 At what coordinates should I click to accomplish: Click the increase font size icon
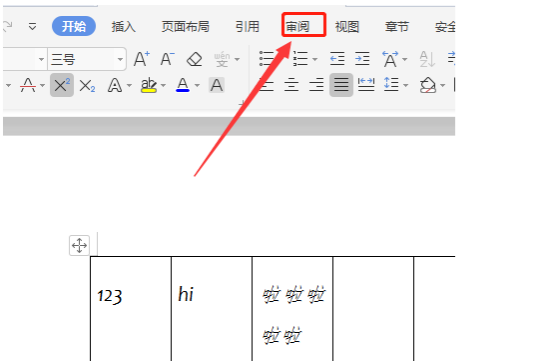tap(142, 59)
